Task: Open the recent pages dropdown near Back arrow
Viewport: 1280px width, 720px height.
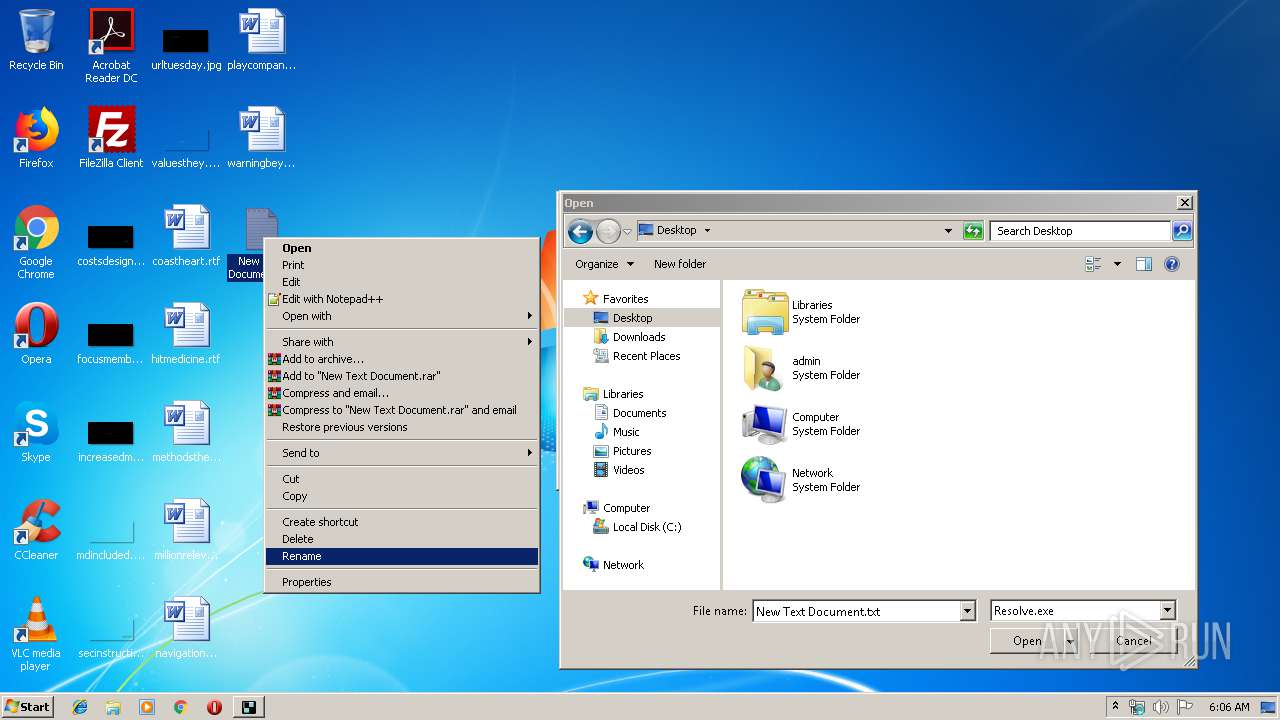Action: 627,232
